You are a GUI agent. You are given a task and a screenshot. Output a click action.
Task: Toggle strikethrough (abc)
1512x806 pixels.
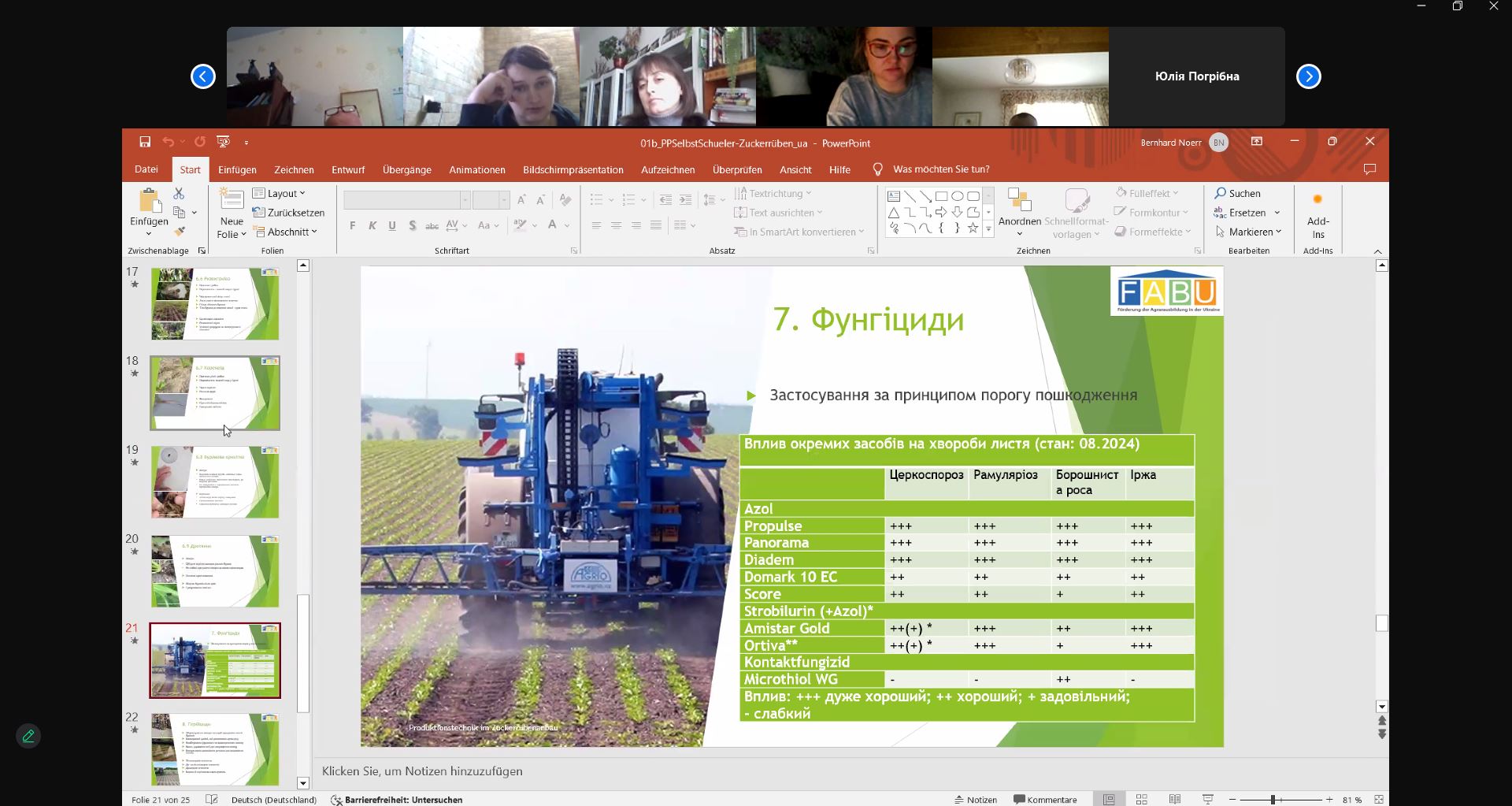[x=432, y=226]
